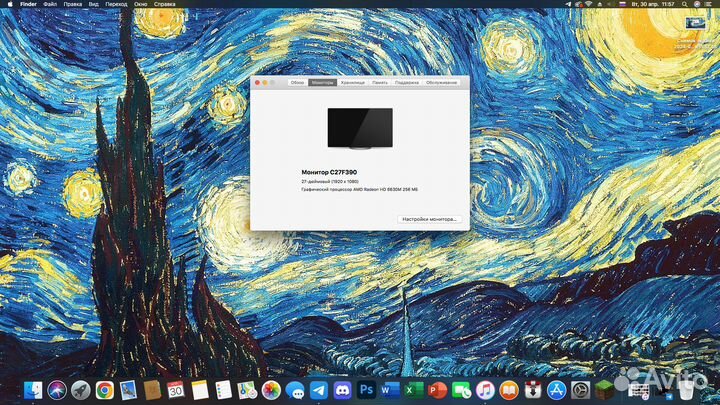Click the 27-дюймовый (1920 x 1080) text
This screenshot has width=720, height=405.
(x=330, y=182)
